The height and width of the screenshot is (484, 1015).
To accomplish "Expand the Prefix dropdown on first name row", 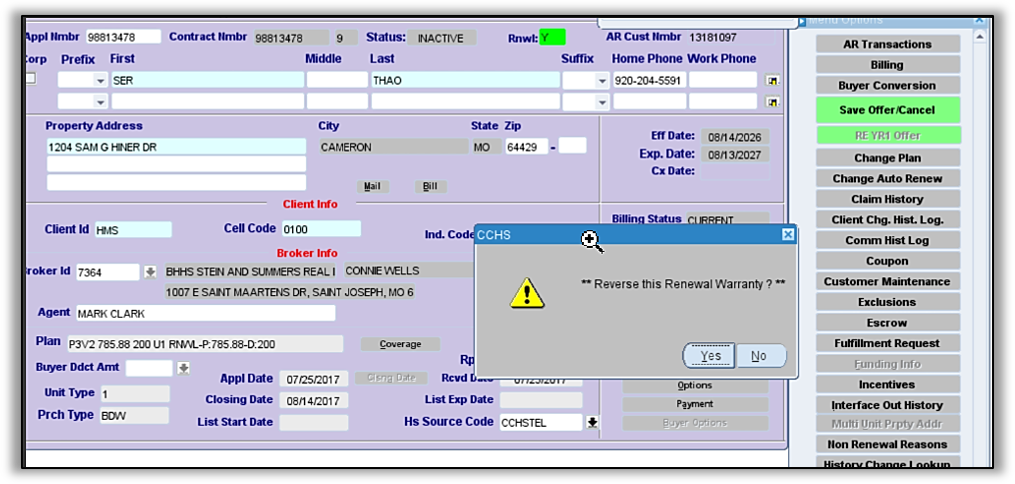I will click(100, 81).
